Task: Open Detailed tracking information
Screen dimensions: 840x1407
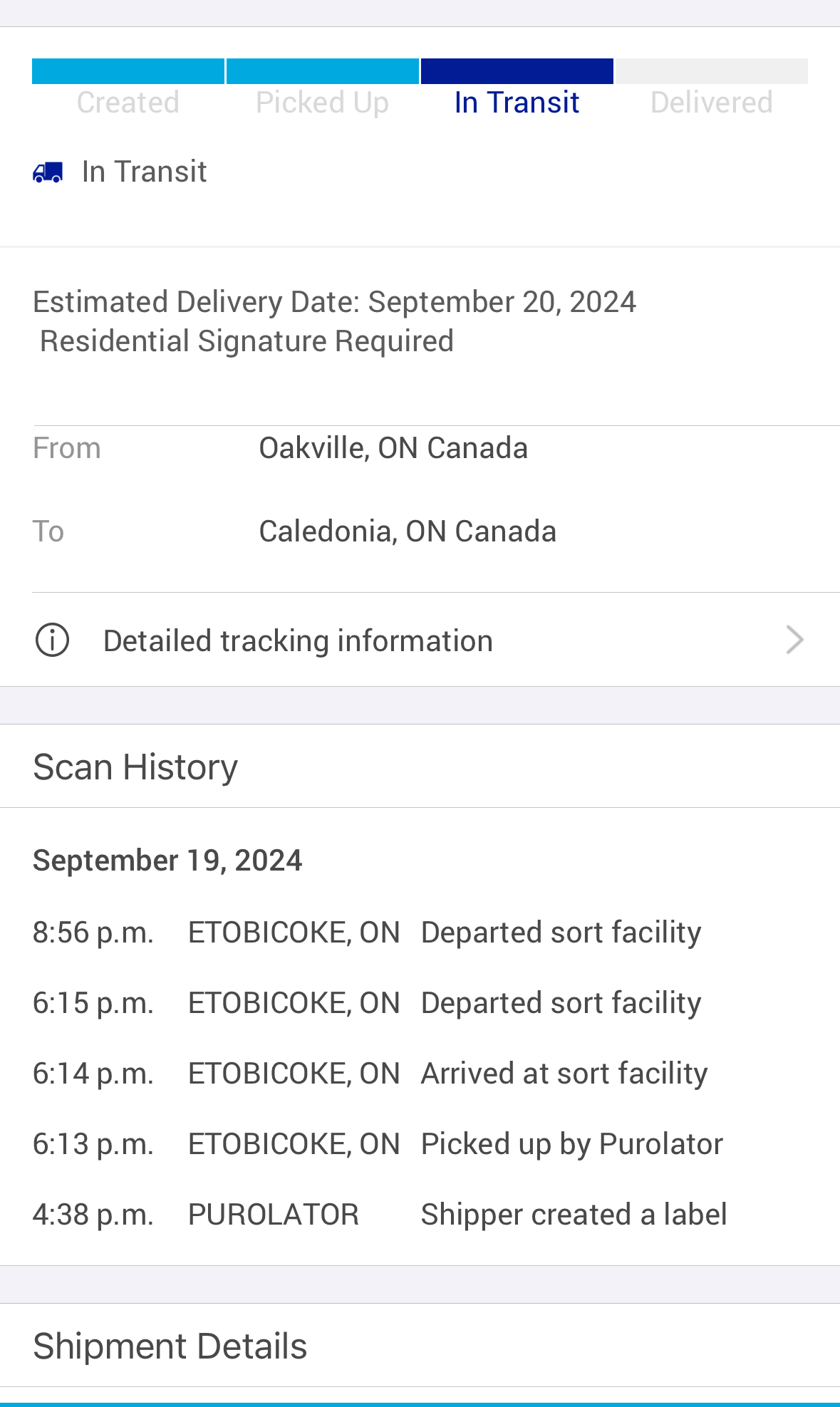Action: click(x=420, y=640)
